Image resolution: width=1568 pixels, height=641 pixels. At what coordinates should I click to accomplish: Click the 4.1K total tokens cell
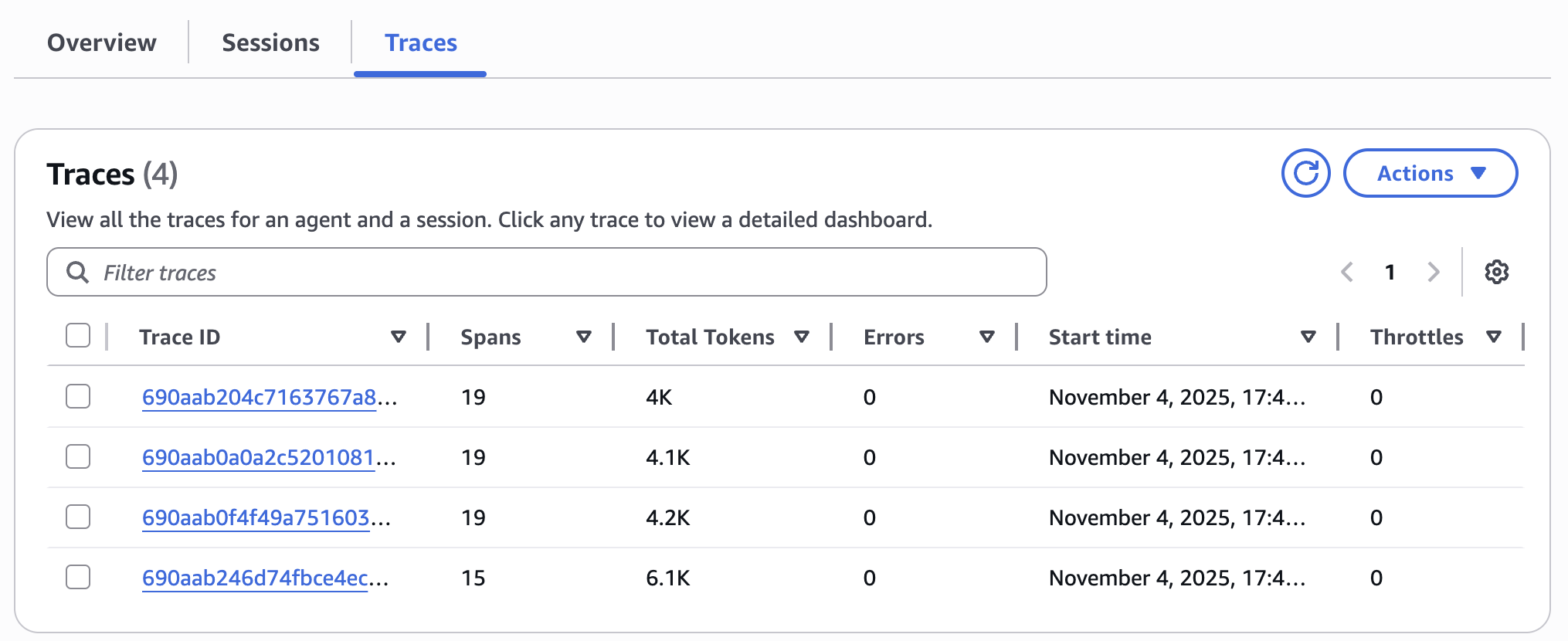(668, 457)
